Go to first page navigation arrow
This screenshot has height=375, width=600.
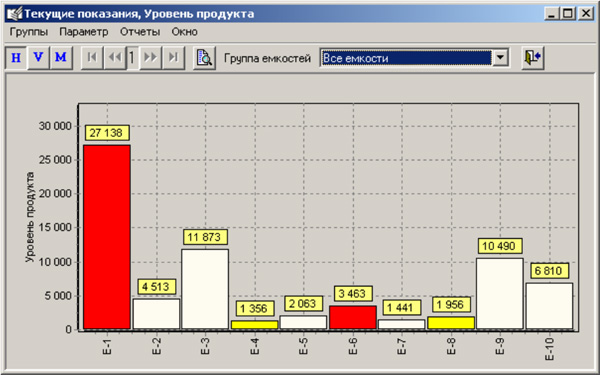coord(92,57)
